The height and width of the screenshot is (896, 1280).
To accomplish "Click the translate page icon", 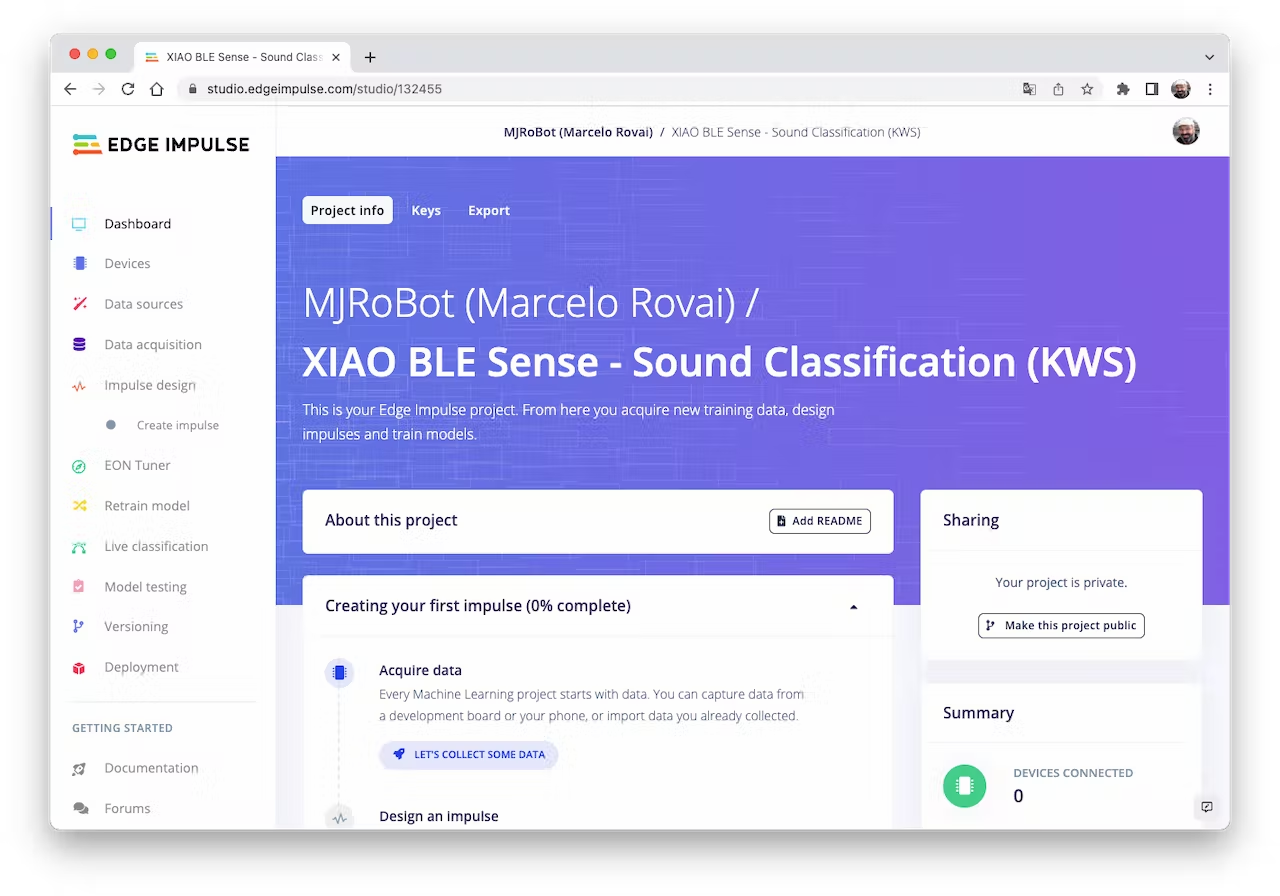I will pyautogui.click(x=1029, y=89).
